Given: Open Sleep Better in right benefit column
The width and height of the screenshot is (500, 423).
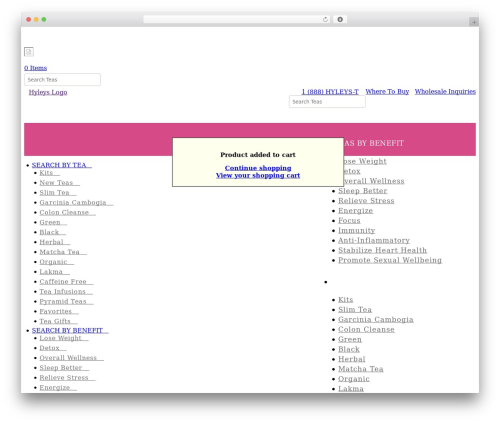Looking at the screenshot, I should pyautogui.click(x=363, y=191).
